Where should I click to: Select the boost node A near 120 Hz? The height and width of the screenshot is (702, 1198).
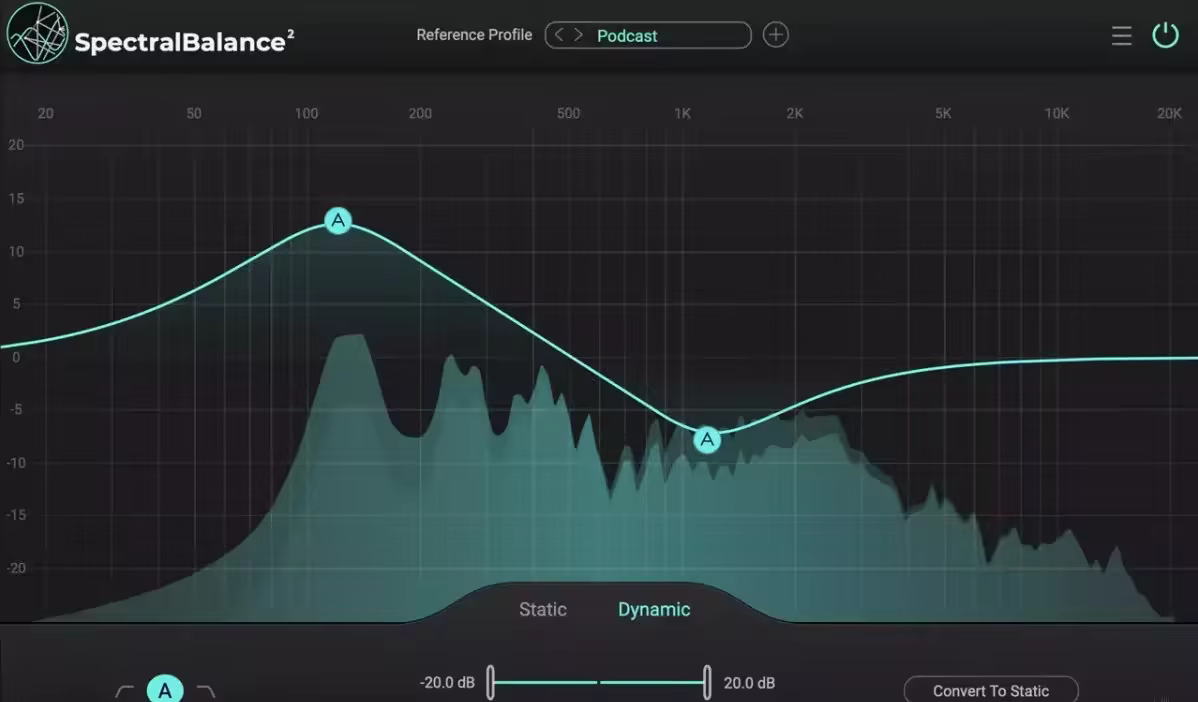pos(339,220)
